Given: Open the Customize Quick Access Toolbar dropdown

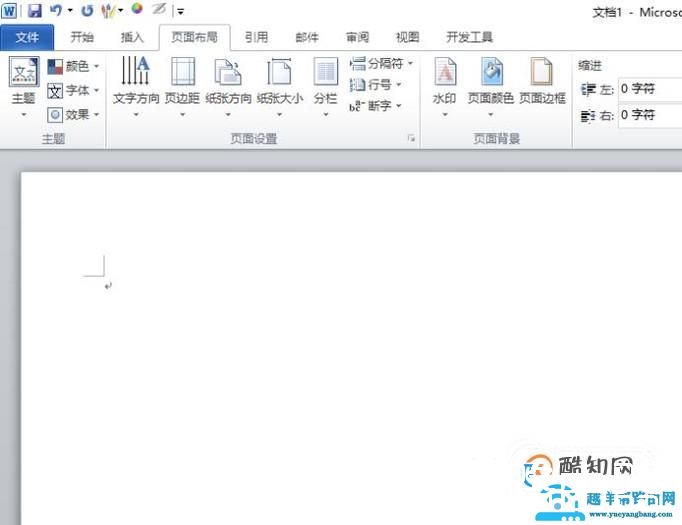Looking at the screenshot, I should (181, 11).
